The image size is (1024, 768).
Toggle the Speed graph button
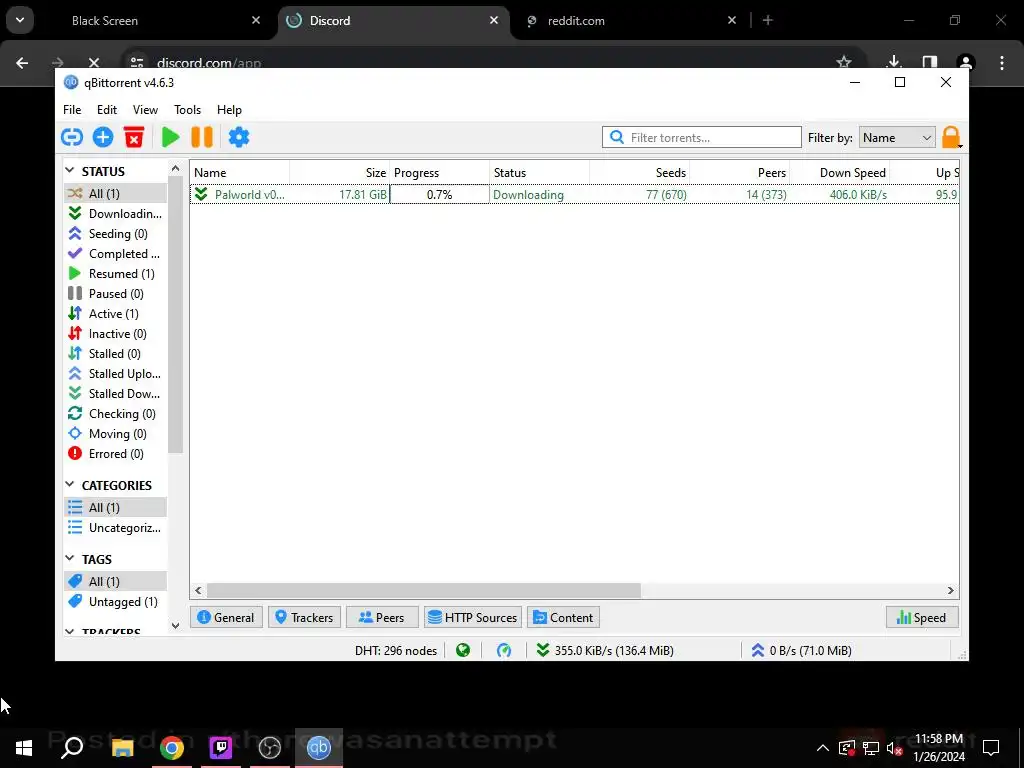(x=922, y=617)
